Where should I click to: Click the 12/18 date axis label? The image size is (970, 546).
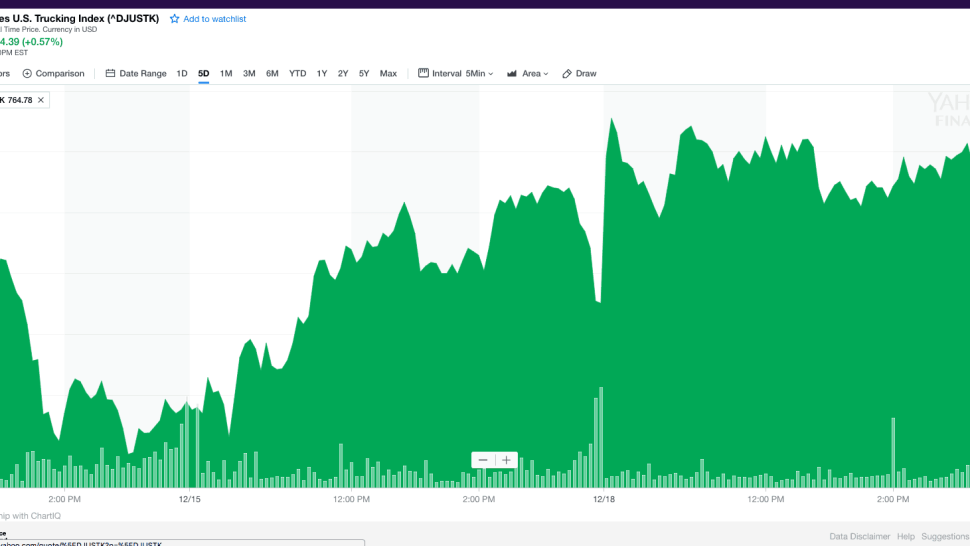pos(604,499)
